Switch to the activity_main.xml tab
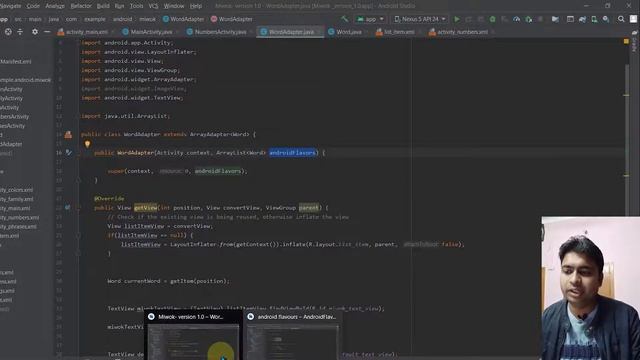 [x=87, y=32]
